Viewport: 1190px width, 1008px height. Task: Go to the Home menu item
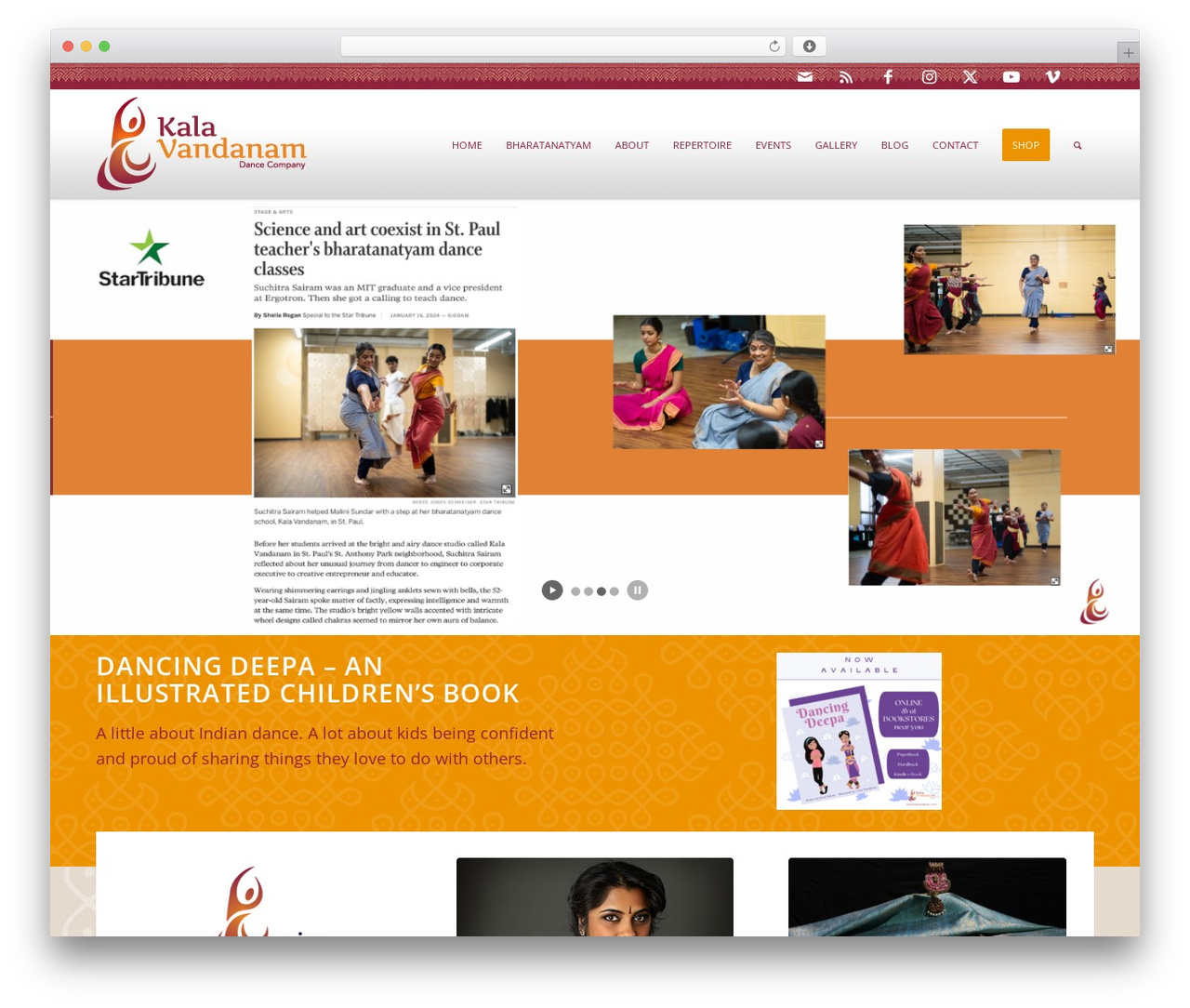pos(467,145)
